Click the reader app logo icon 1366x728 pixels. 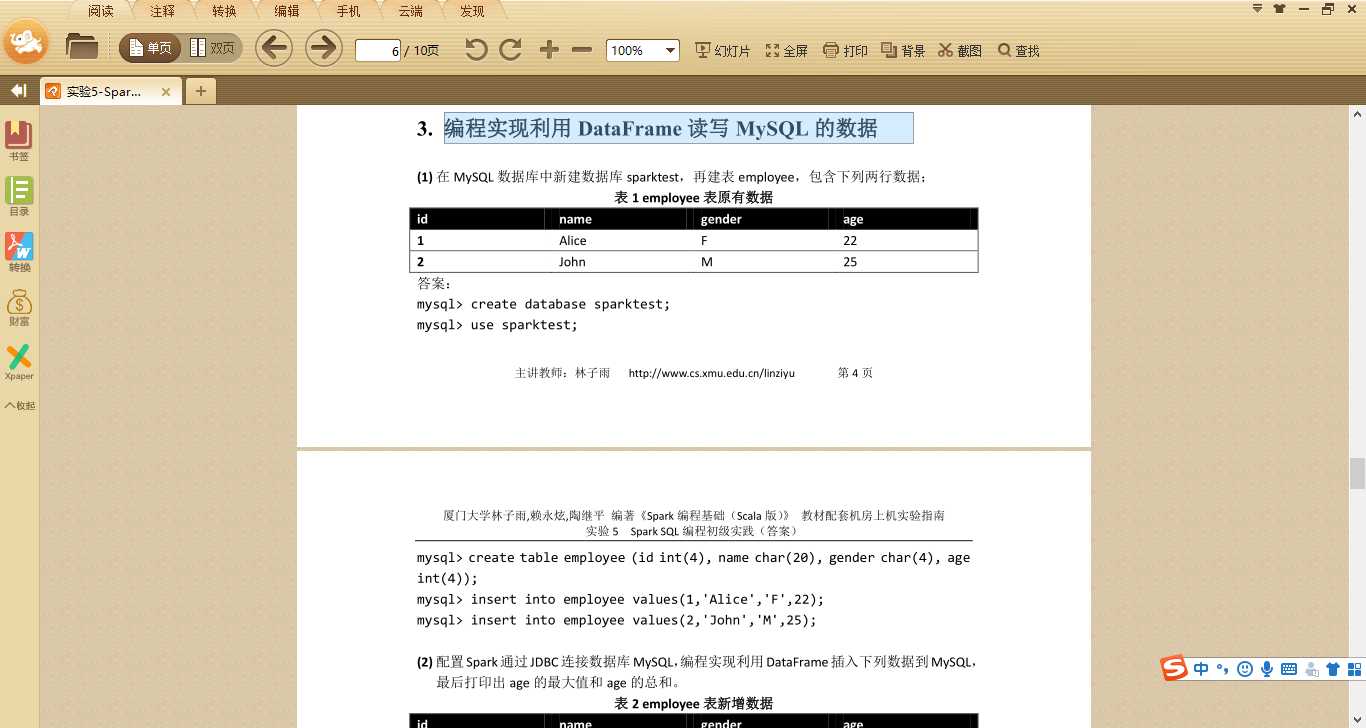(25, 42)
